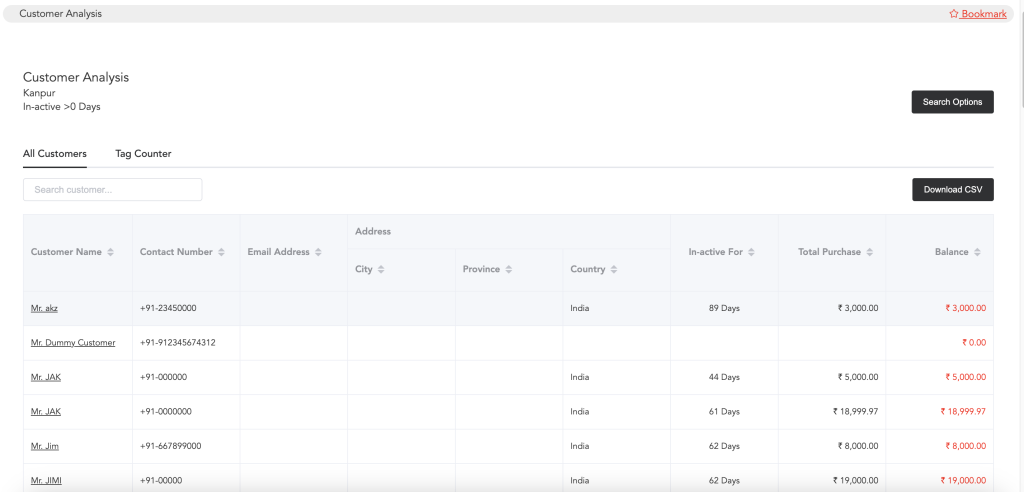The height and width of the screenshot is (492, 1024).
Task: Click Customer Analysis breadcrumb title
Action: 60,14
